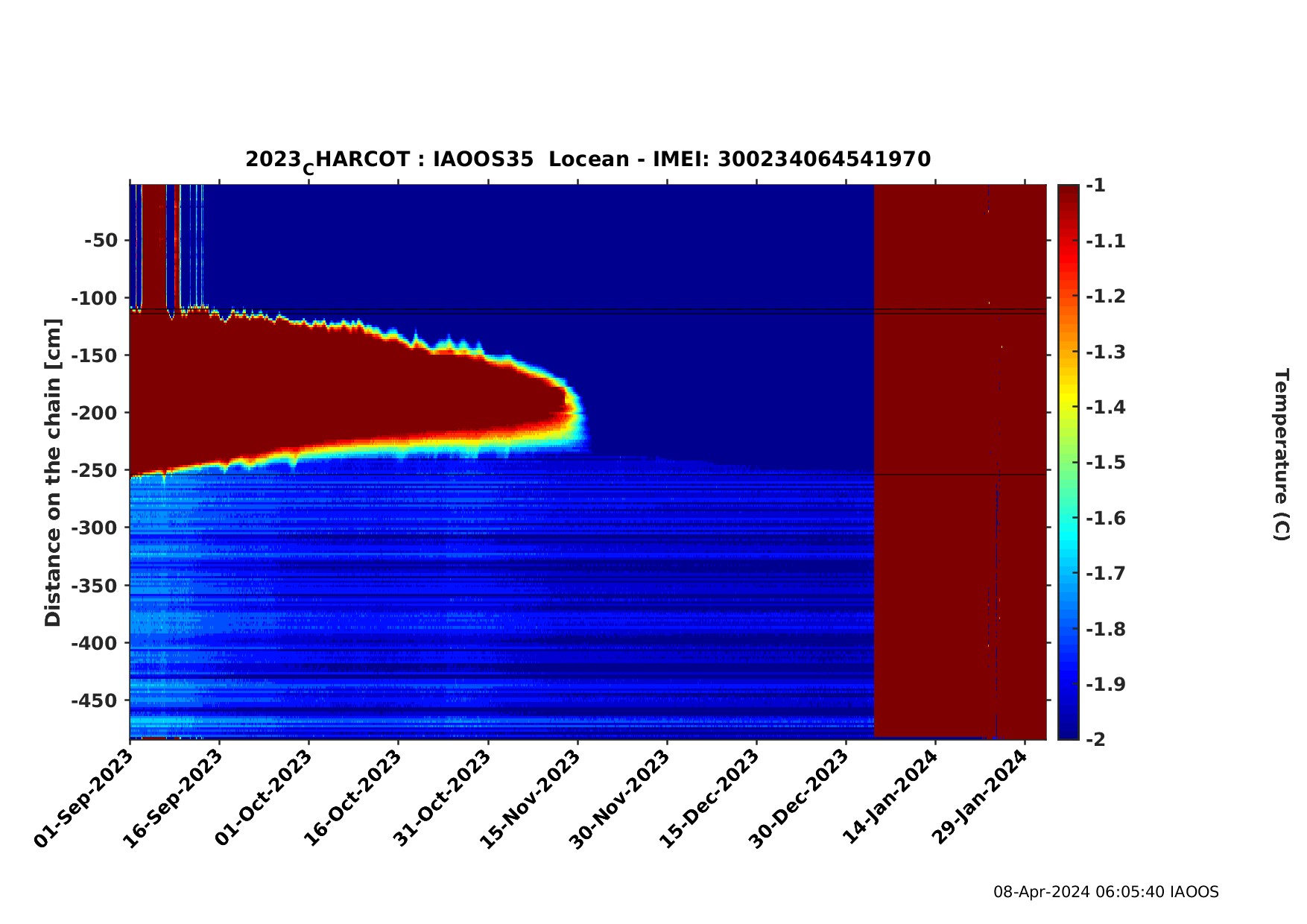Image resolution: width=1307 pixels, height=924 pixels.
Task: Click the 'Distance on the chain [cm]' axis label
Action: point(53,472)
